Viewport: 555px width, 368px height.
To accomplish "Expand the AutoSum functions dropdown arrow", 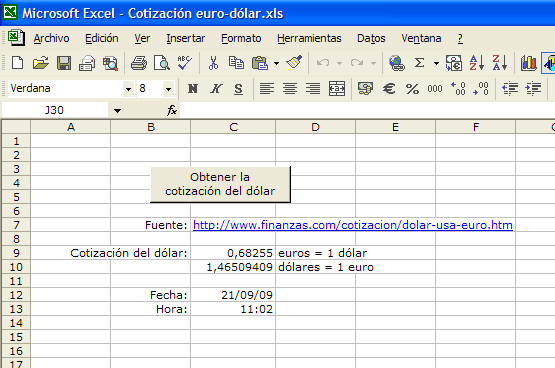I will pyautogui.click(x=436, y=63).
